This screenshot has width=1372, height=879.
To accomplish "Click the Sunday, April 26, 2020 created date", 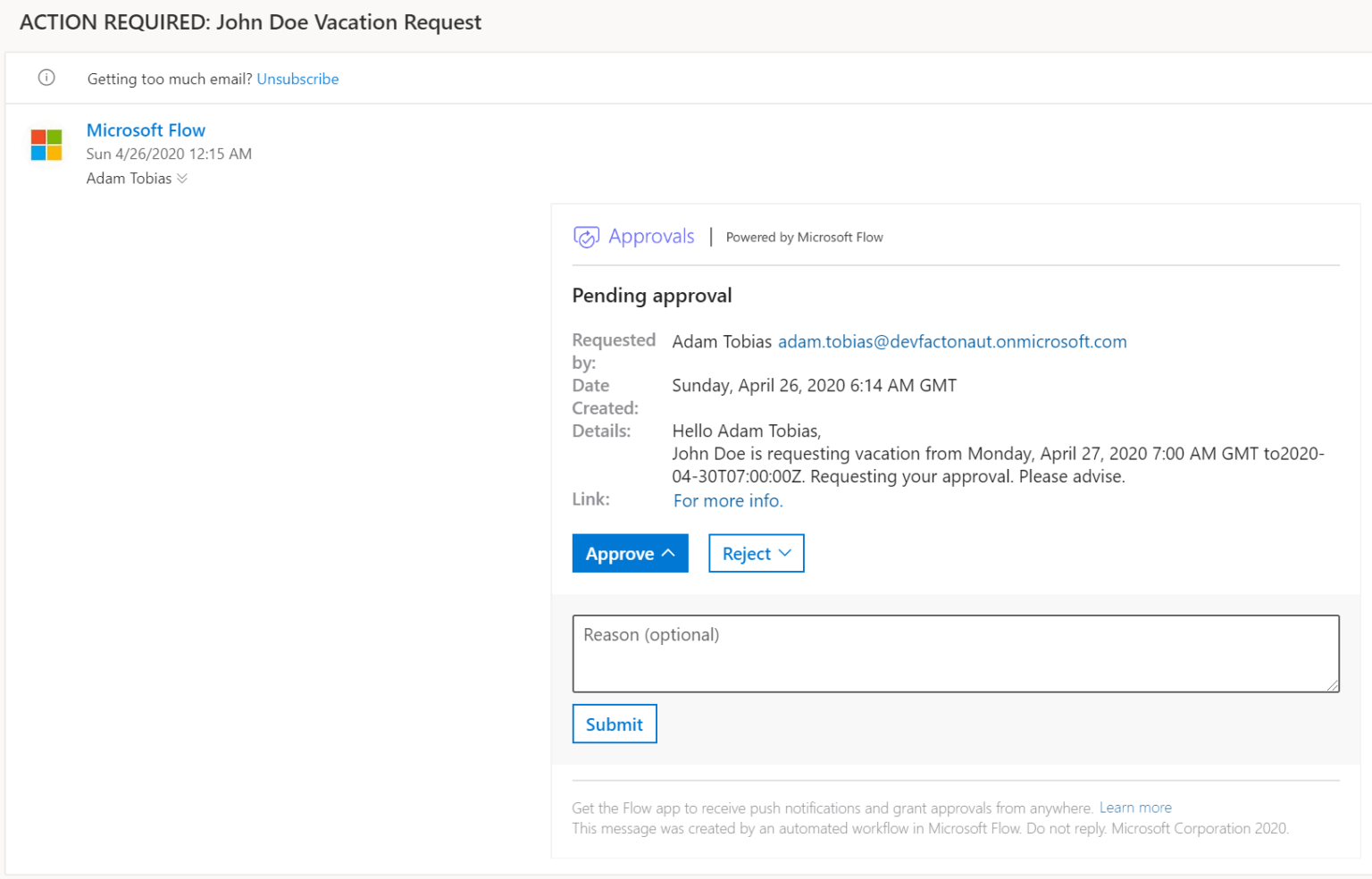I will point(814,385).
